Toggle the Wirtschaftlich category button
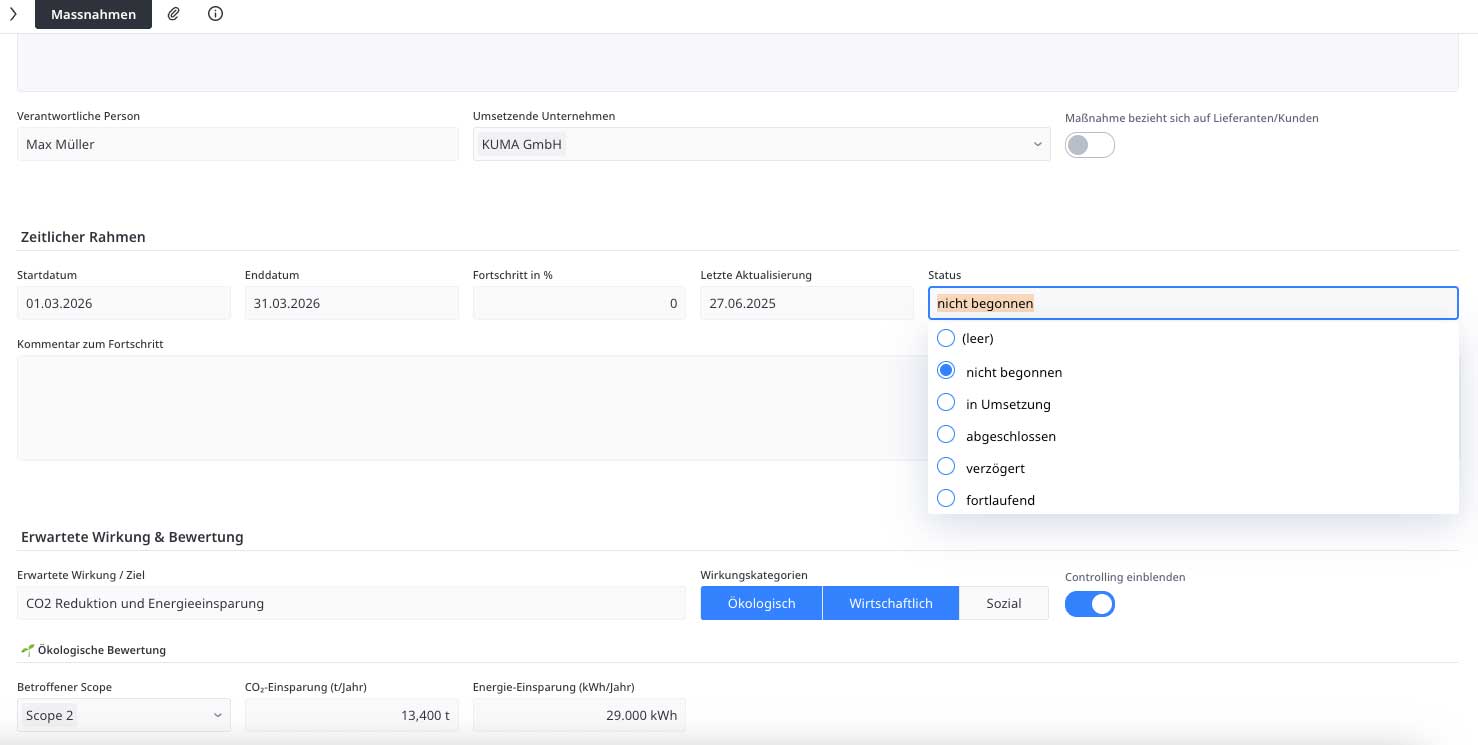The height and width of the screenshot is (745, 1478). (891, 603)
